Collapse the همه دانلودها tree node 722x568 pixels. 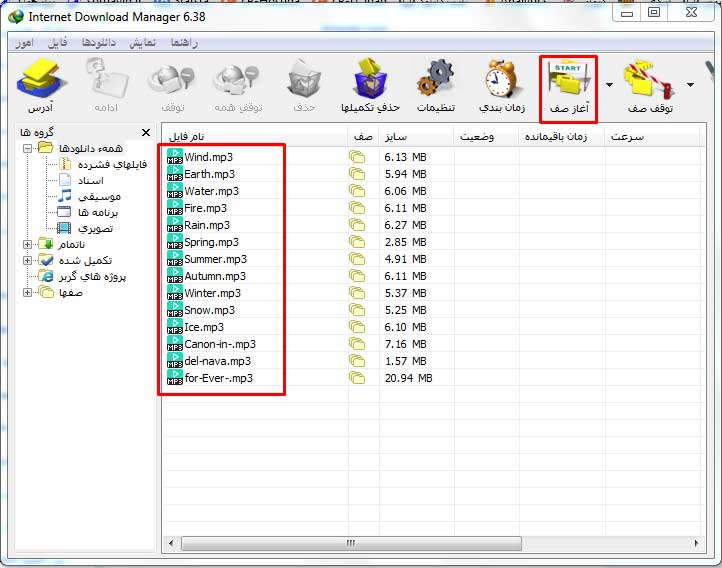[x=28, y=148]
